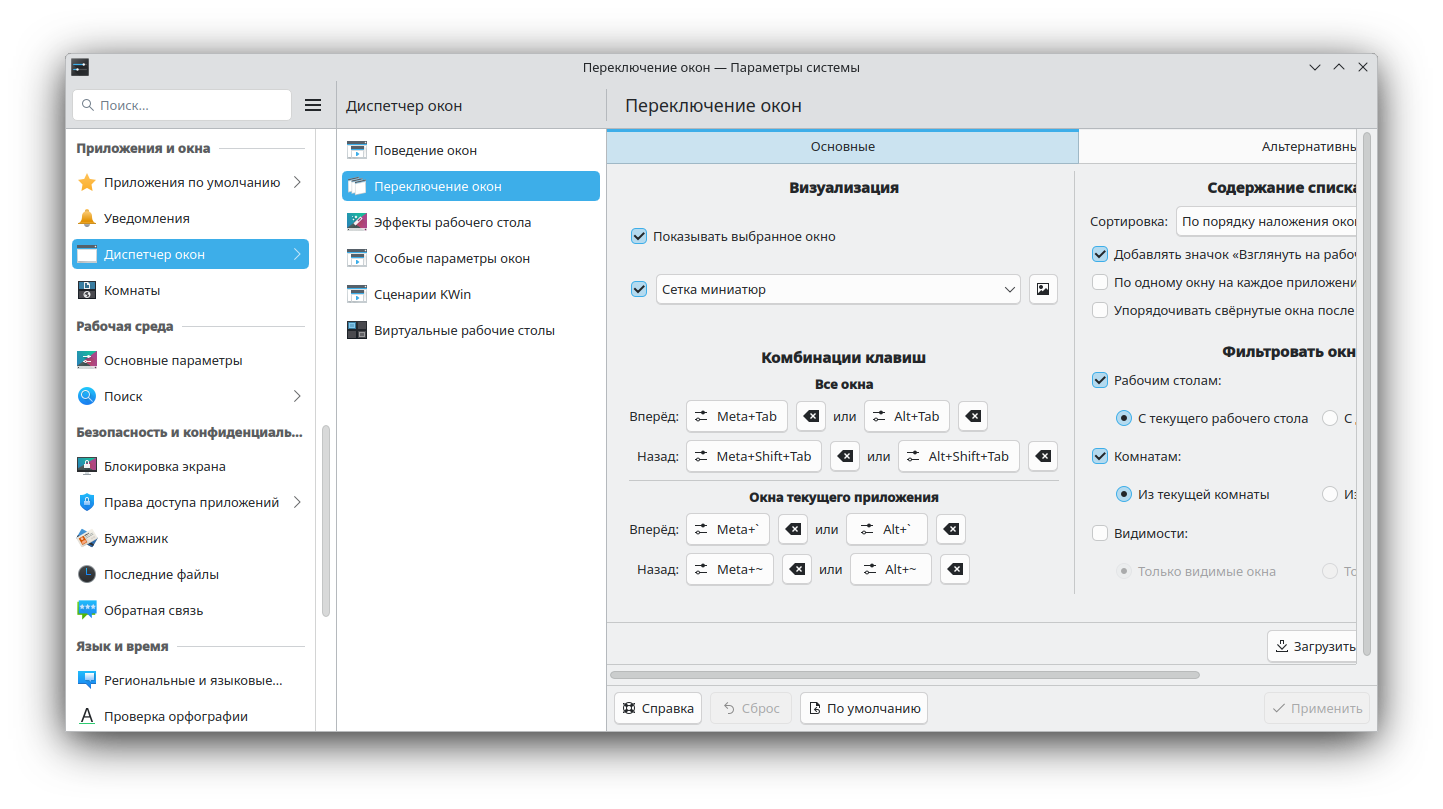
Task: Clear the Alt+~ shortcut
Action: [955, 569]
